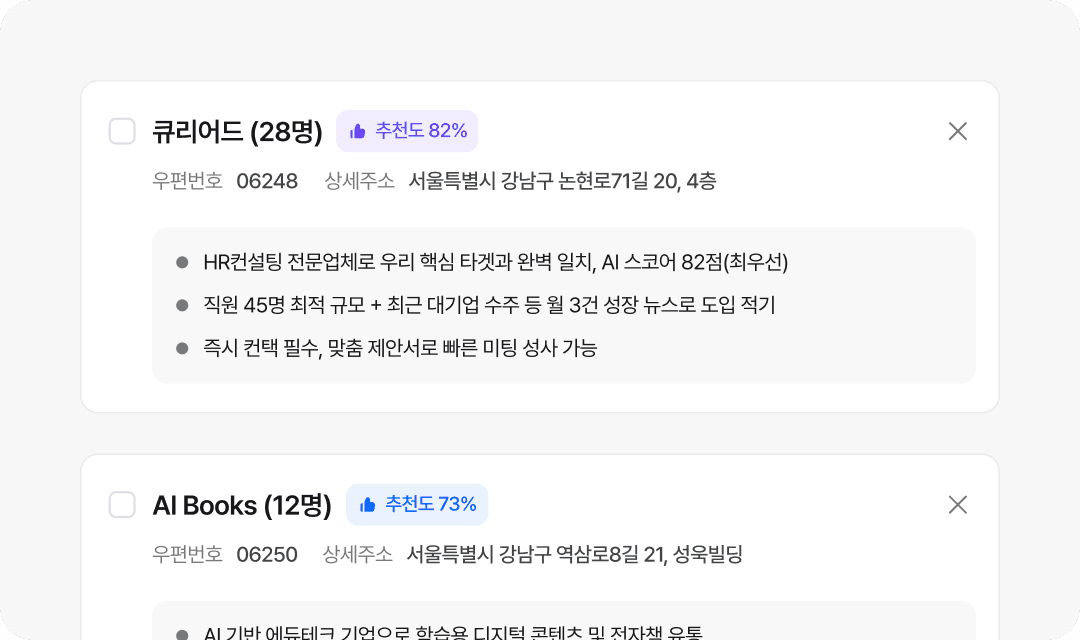Click postal code 06250

(267, 554)
